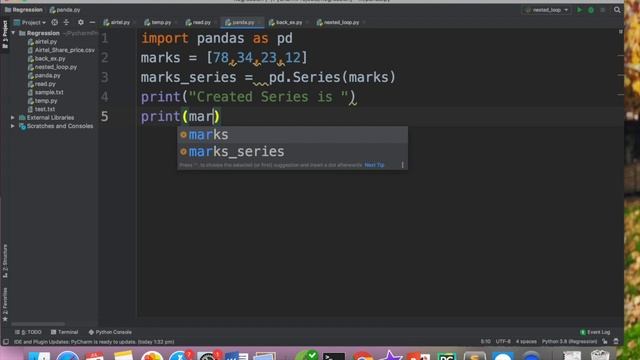The width and height of the screenshot is (640, 360).
Task: Click the Next Tip link in completion popup
Action: pyautogui.click(x=374, y=165)
